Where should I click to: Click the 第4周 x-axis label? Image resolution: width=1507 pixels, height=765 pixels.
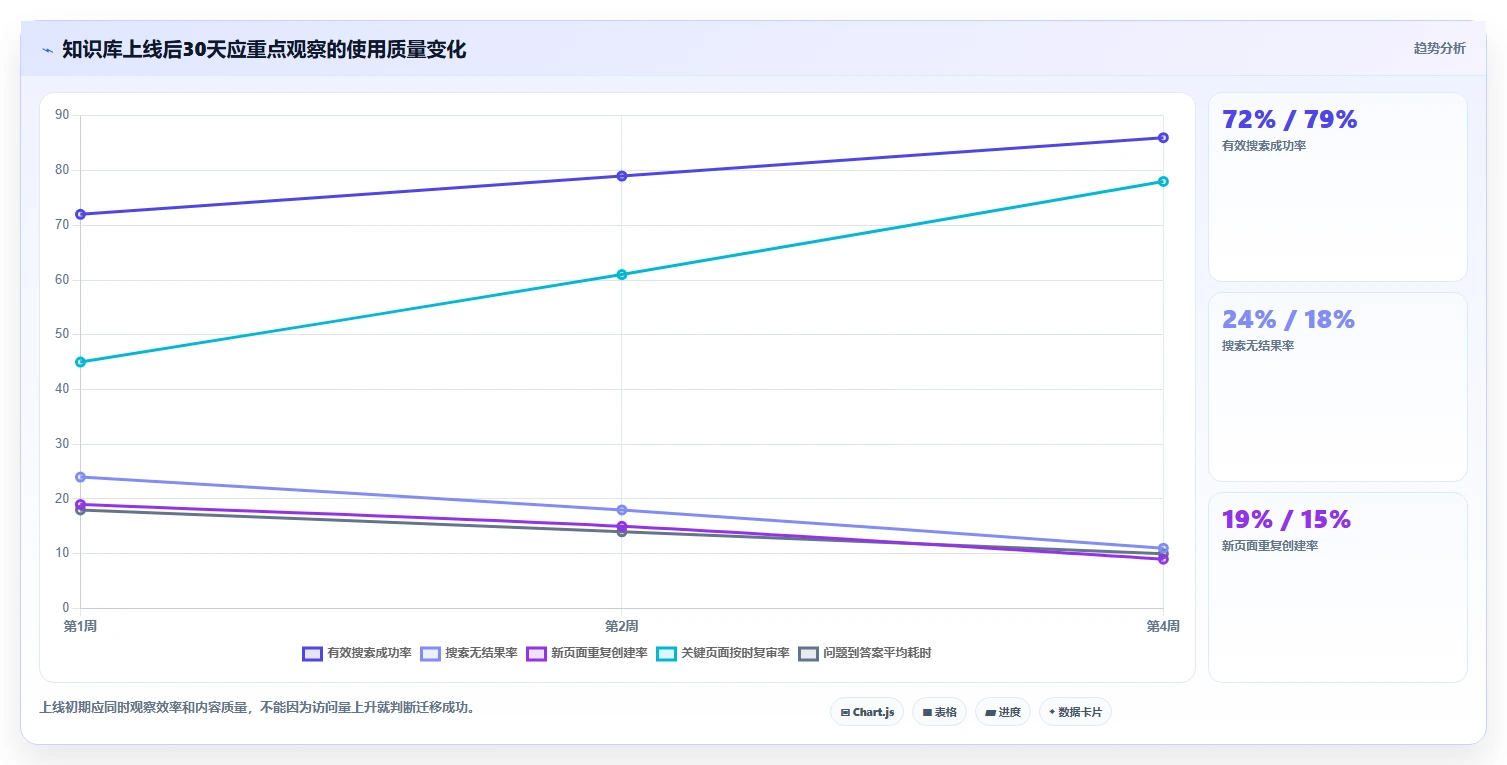coord(1163,626)
